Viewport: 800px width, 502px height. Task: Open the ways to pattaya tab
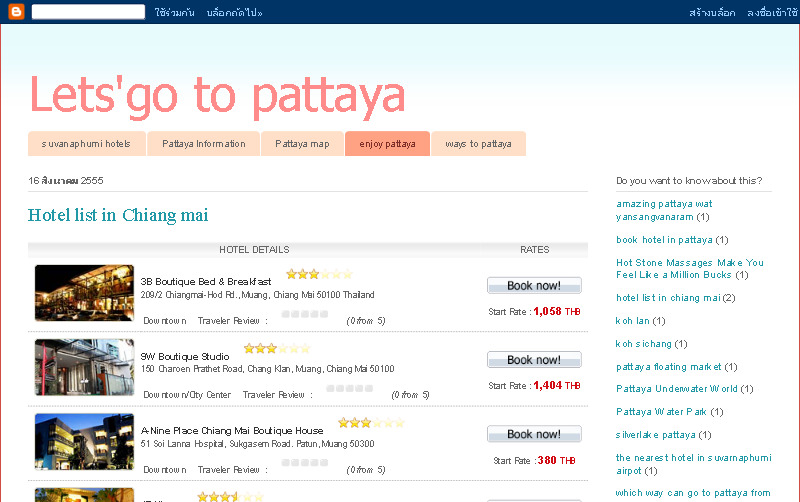[x=478, y=144]
